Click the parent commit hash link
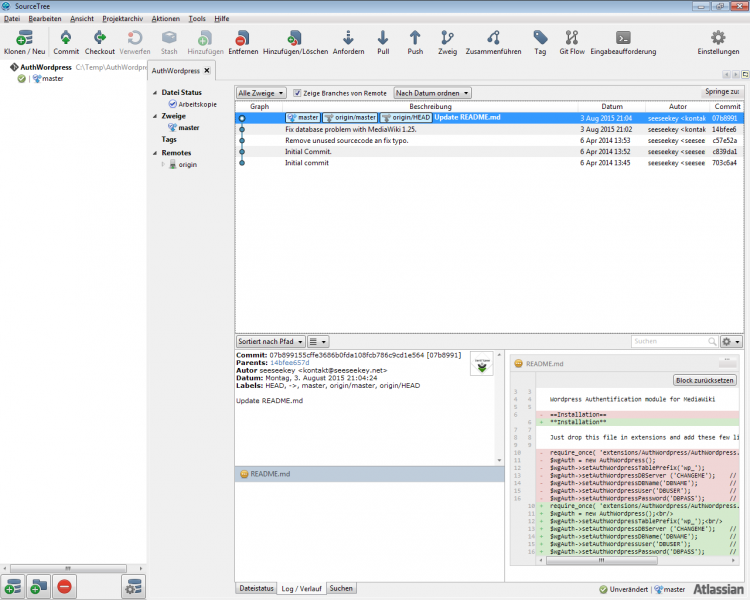750x600 pixels. [x=290, y=362]
